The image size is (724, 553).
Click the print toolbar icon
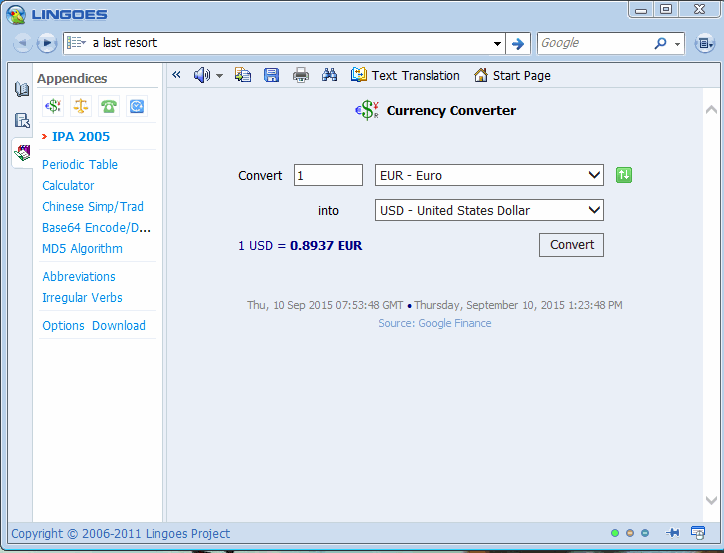coord(301,75)
